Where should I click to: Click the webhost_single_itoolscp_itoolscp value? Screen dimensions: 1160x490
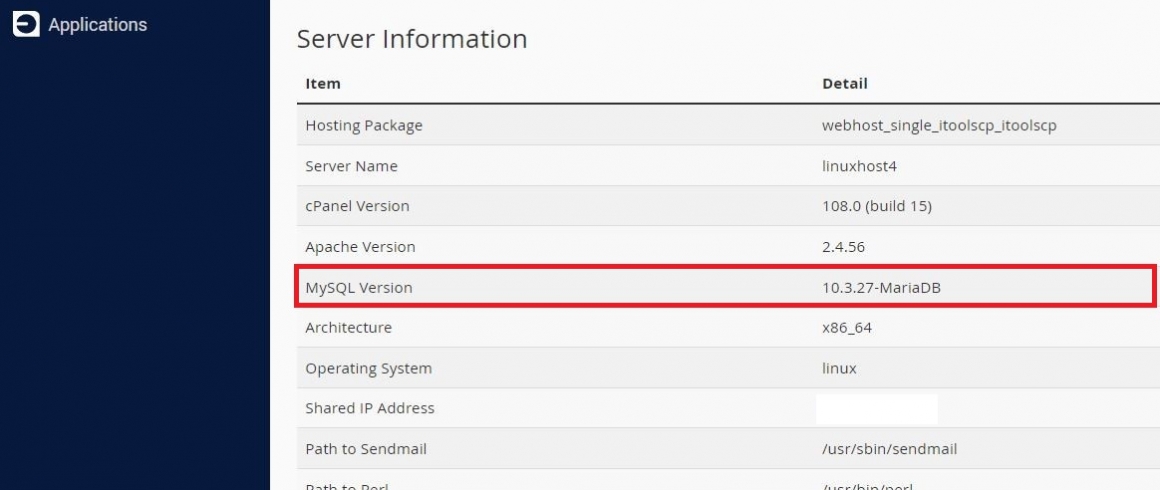pos(940,125)
